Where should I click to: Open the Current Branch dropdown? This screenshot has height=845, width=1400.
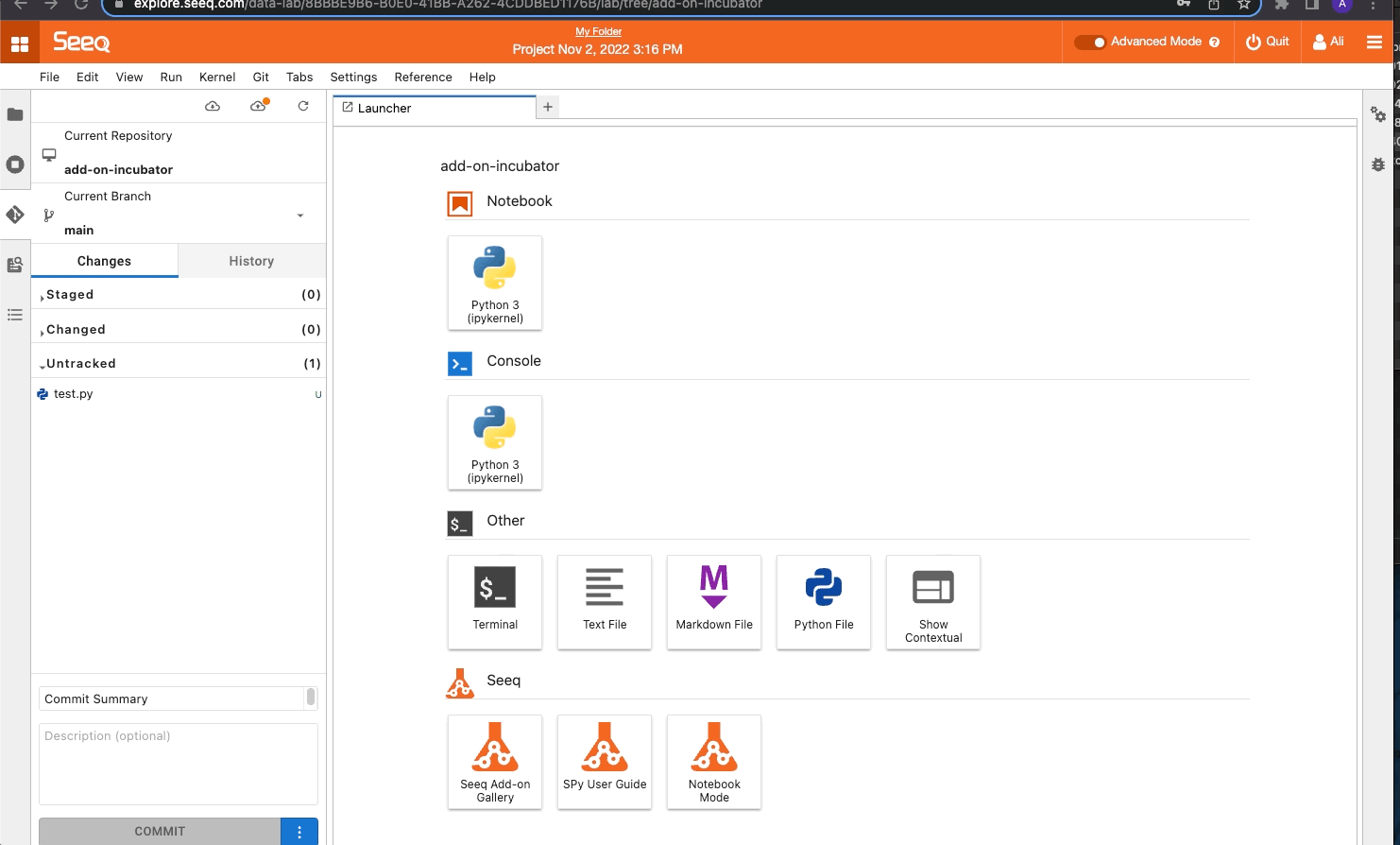pyautogui.click(x=300, y=216)
